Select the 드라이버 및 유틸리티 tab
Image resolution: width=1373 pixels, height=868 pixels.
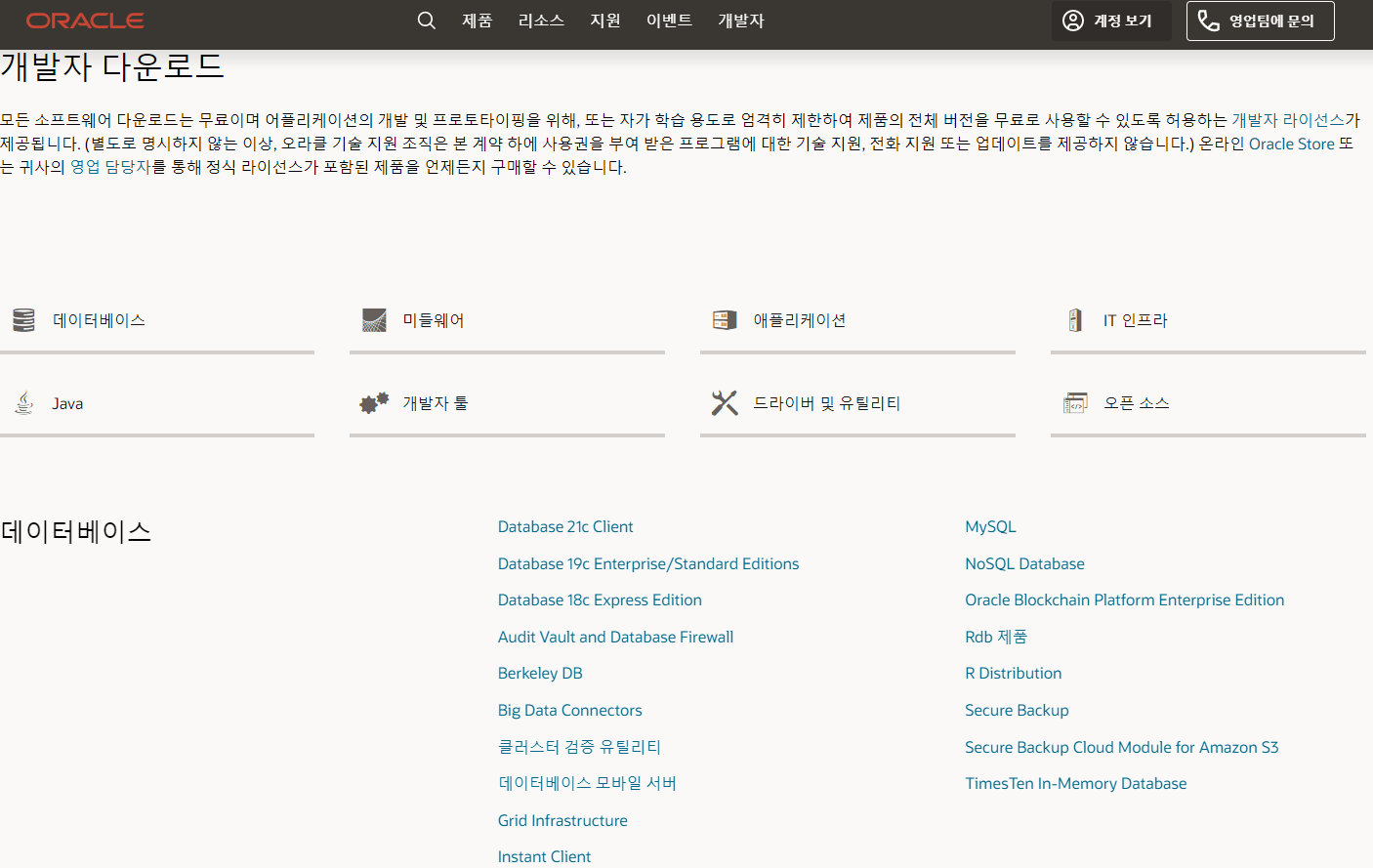857,403
